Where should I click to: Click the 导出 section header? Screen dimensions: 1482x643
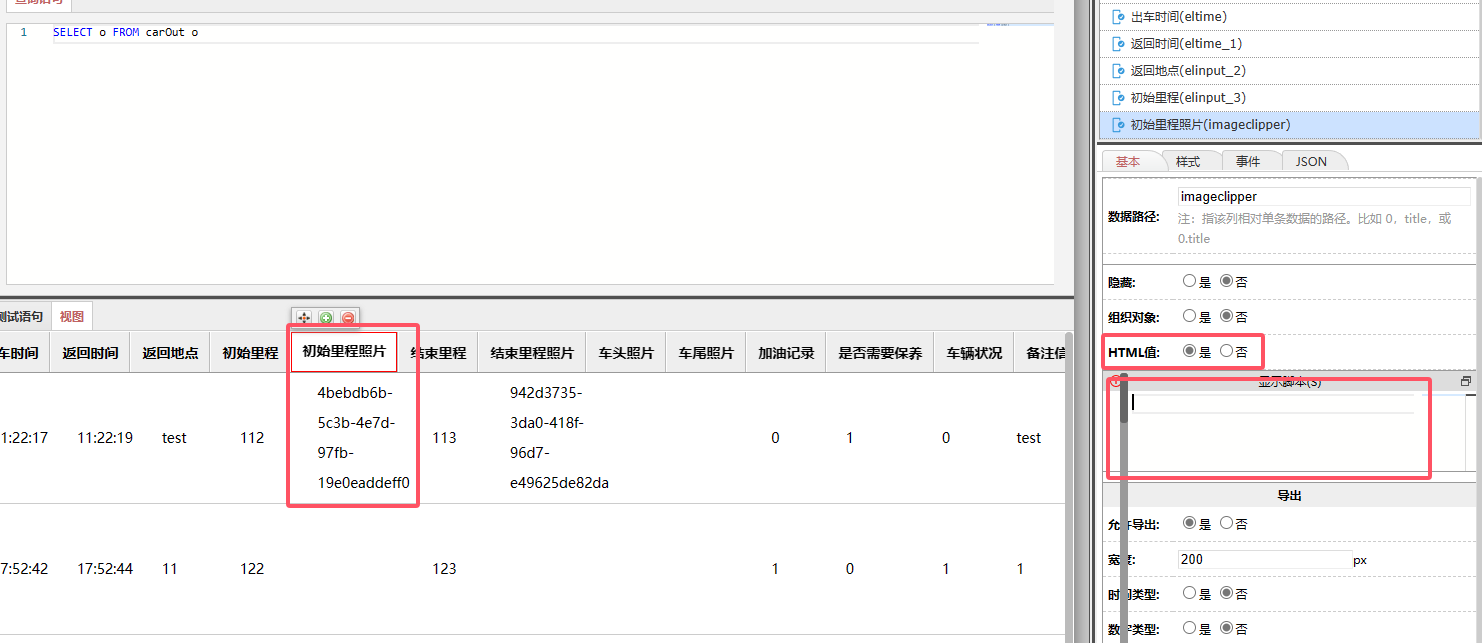coord(1289,496)
